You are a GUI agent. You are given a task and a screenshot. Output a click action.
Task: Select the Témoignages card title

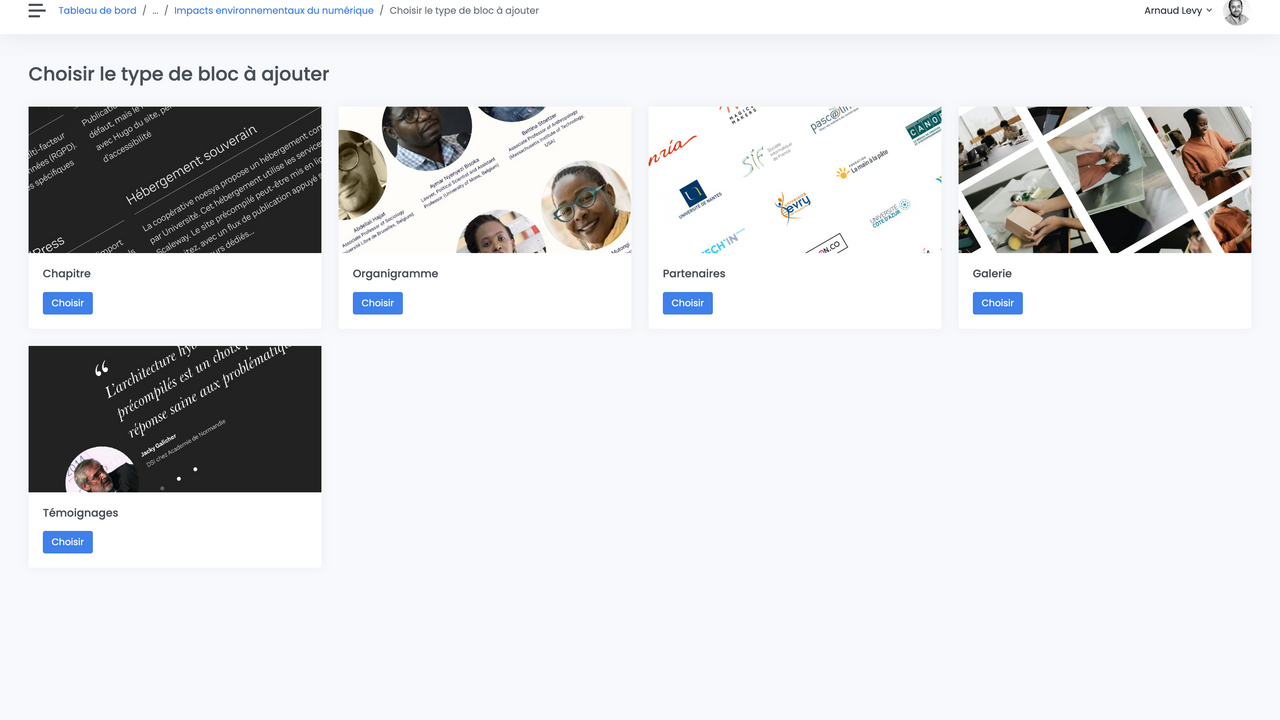tap(81, 513)
